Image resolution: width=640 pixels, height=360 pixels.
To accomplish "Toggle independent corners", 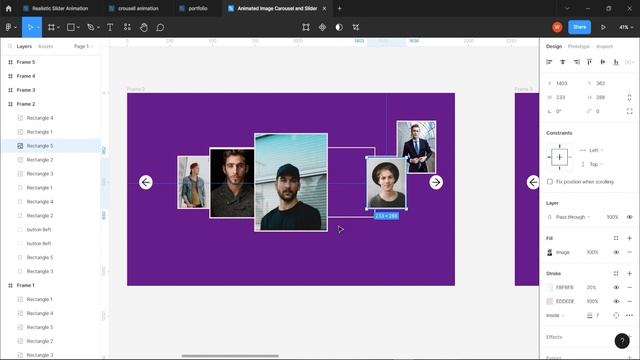I will point(629,111).
